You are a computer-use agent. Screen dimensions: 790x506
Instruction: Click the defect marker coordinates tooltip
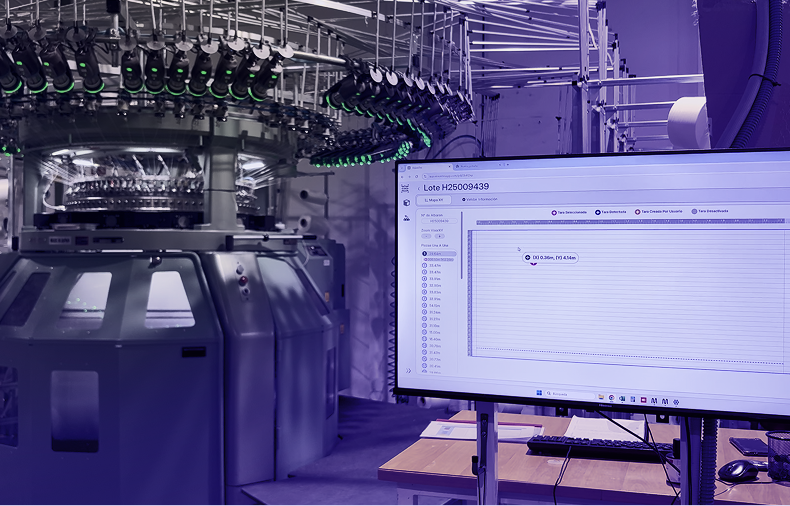551,257
